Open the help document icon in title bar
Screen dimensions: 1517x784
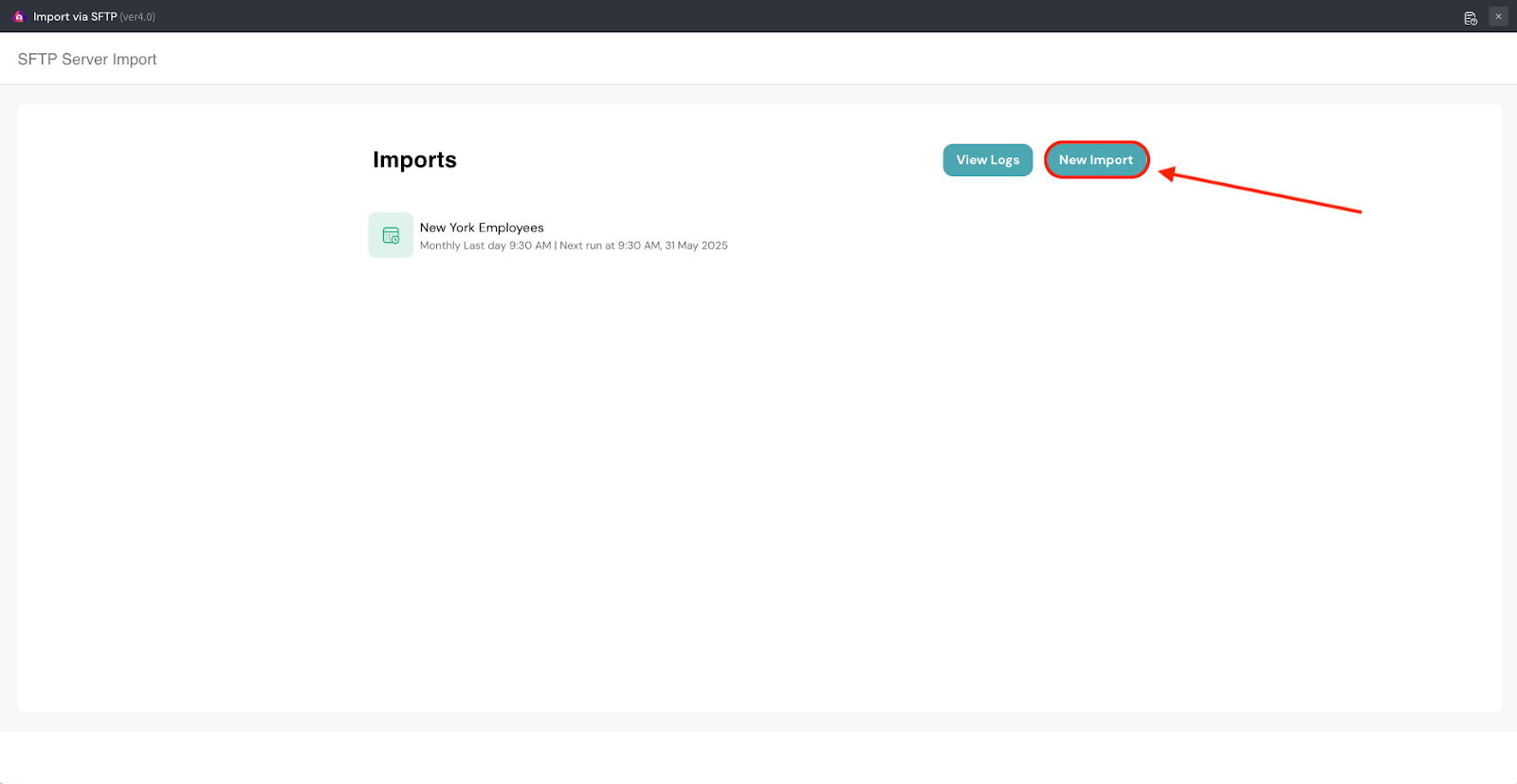1471,17
